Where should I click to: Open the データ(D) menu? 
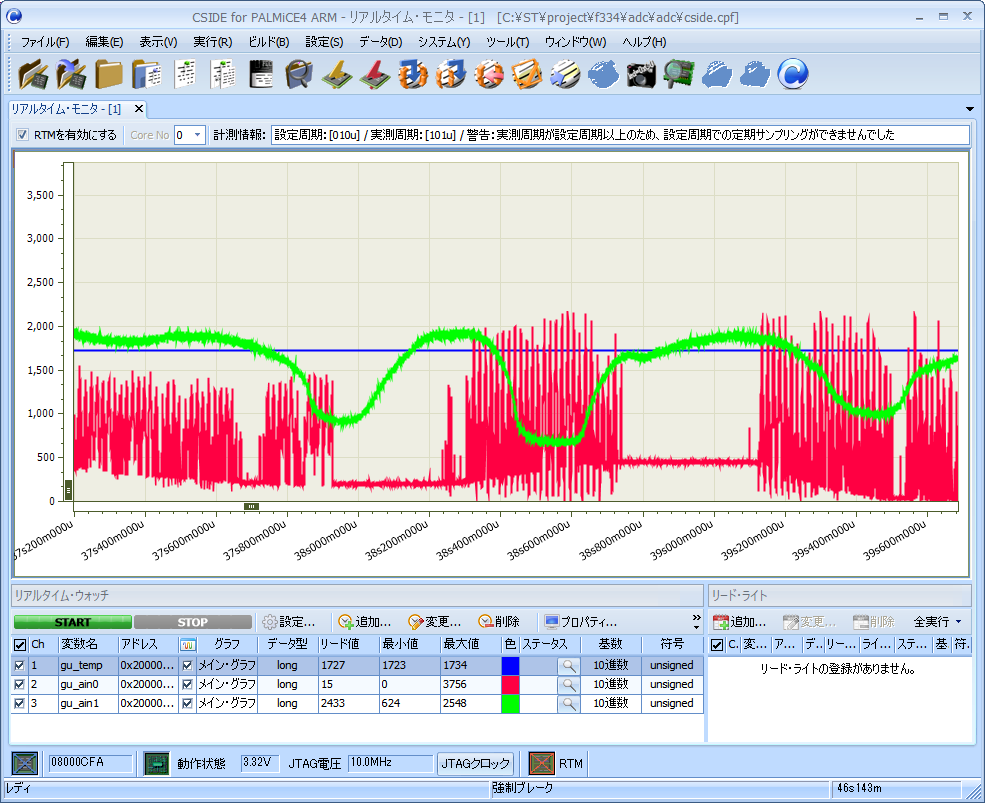(381, 42)
